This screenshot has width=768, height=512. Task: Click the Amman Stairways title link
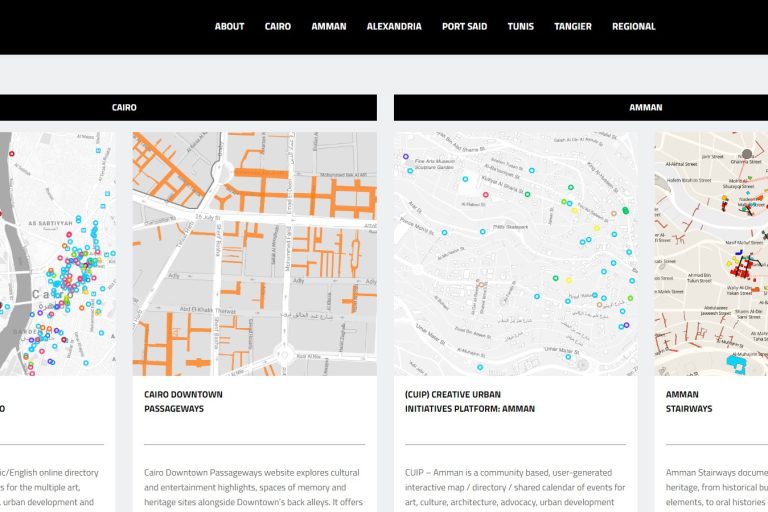pyautogui.click(x=689, y=401)
